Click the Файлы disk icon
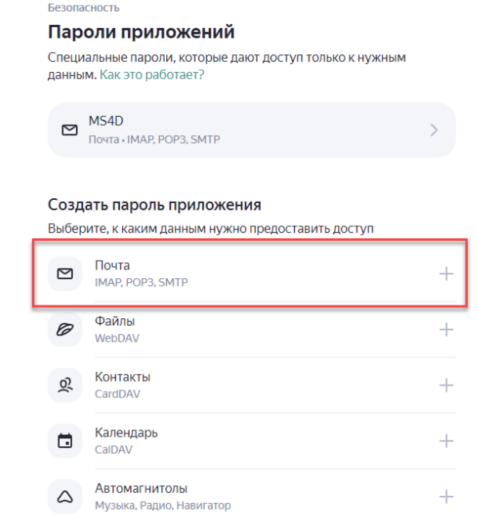Screen dimensions: 478x525 click(x=65, y=329)
